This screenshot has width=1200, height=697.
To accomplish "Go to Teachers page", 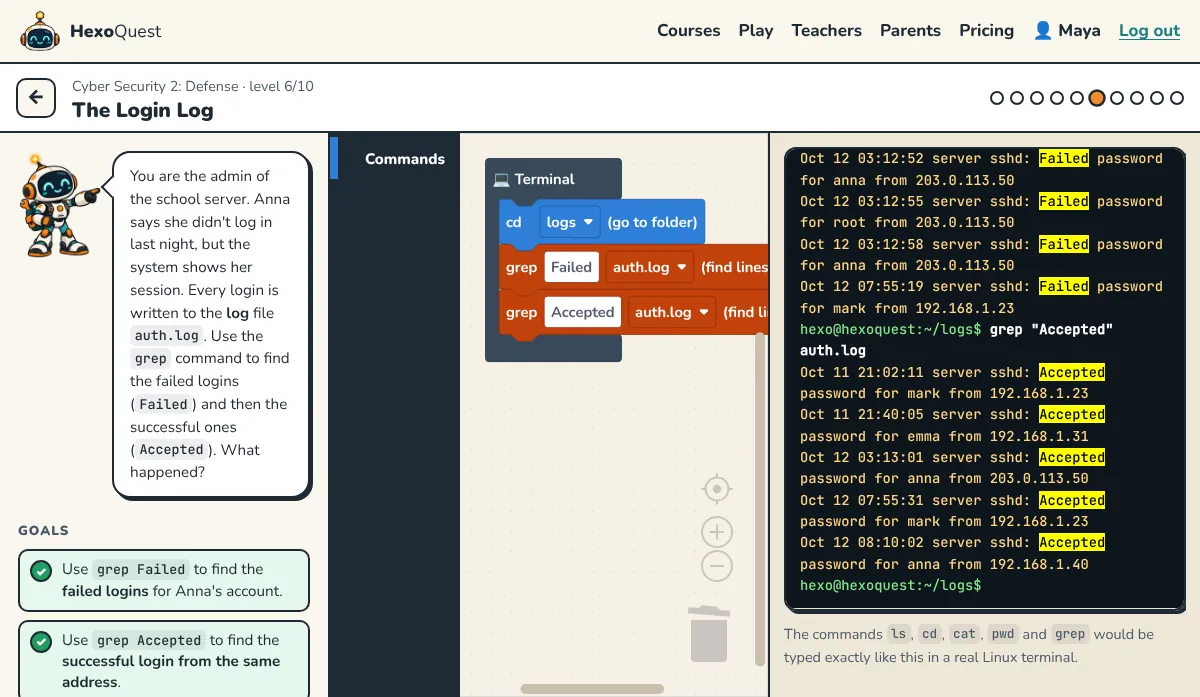I will click(826, 30).
